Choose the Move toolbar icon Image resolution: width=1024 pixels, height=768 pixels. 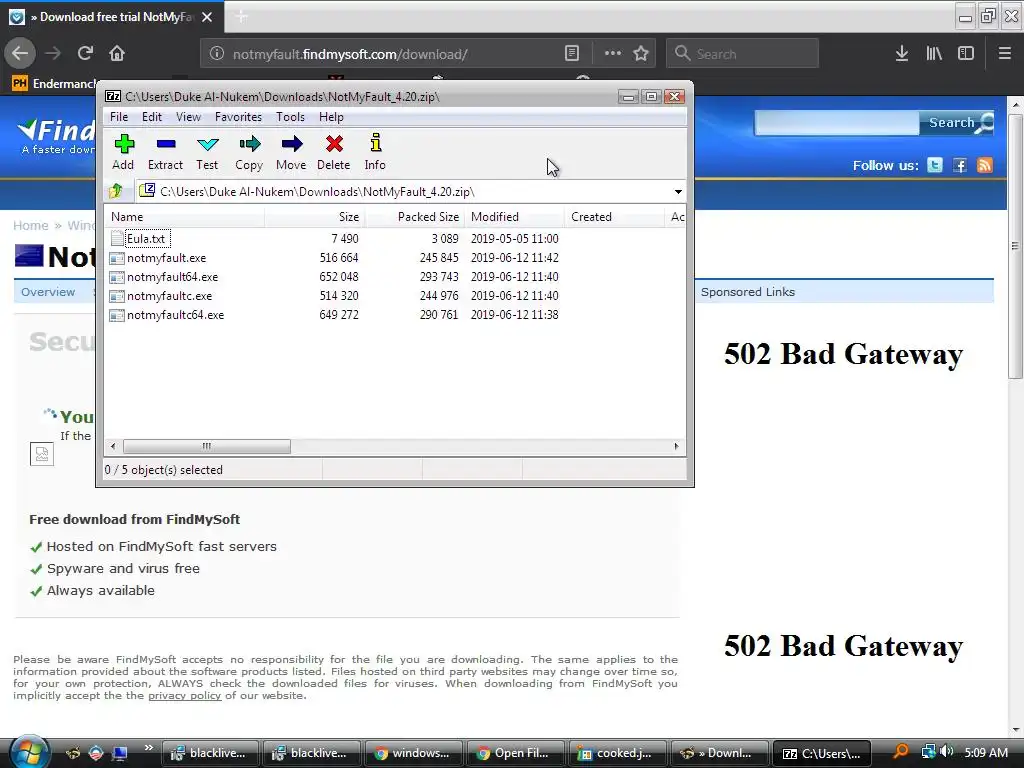[291, 153]
